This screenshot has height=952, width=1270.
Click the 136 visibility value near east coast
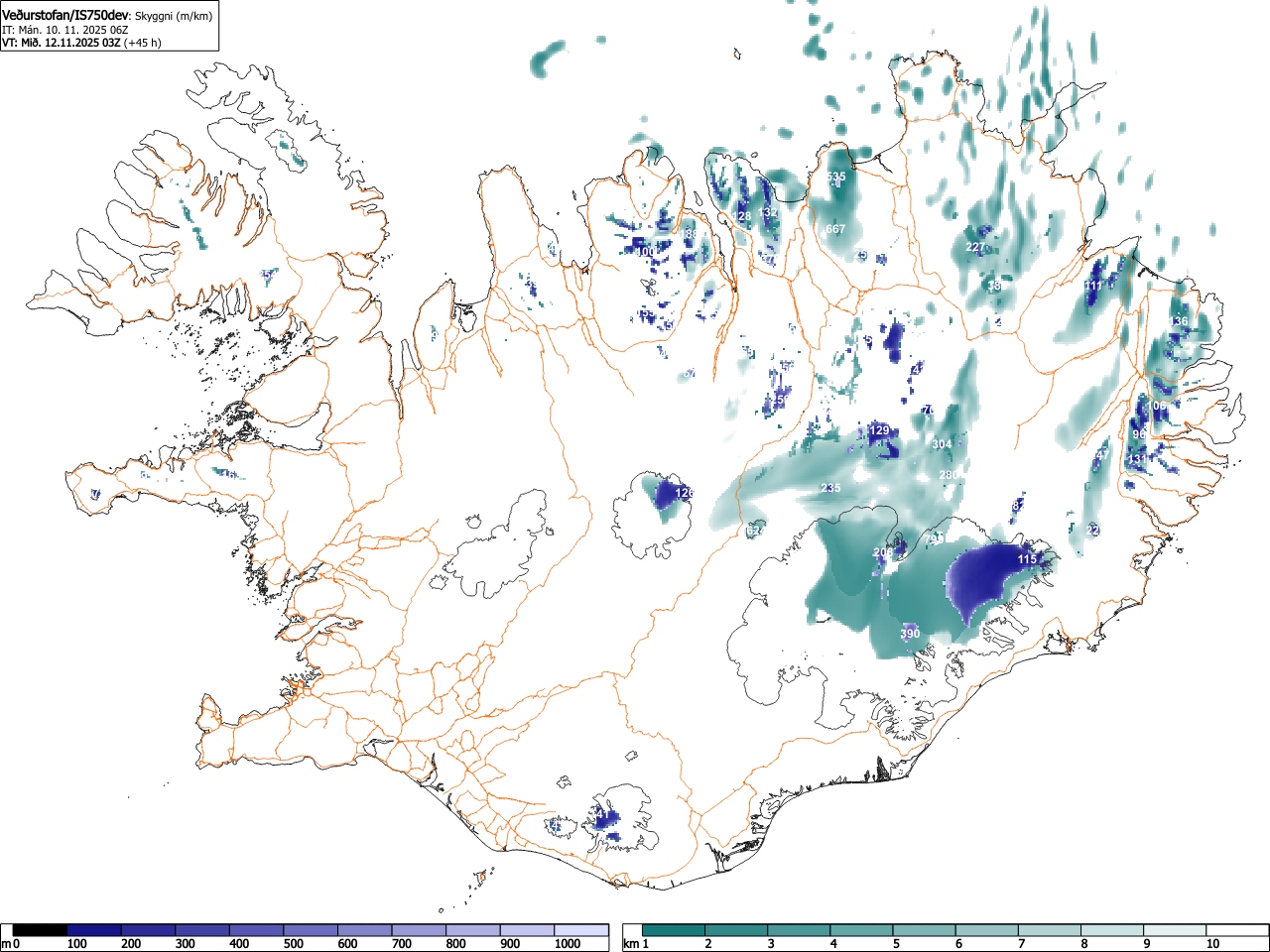[x=1179, y=321]
